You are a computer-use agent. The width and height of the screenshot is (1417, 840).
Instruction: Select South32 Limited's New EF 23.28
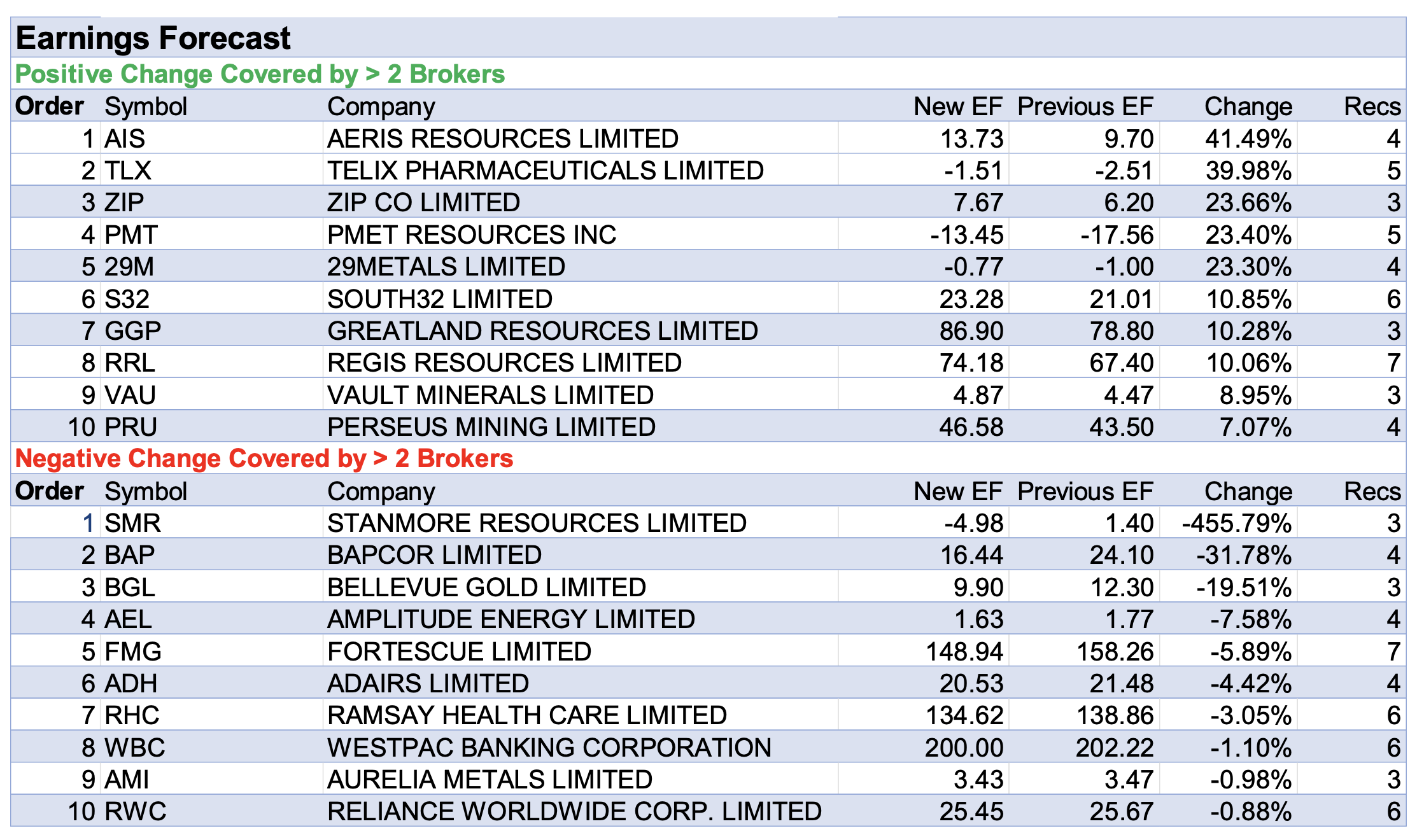(x=971, y=299)
